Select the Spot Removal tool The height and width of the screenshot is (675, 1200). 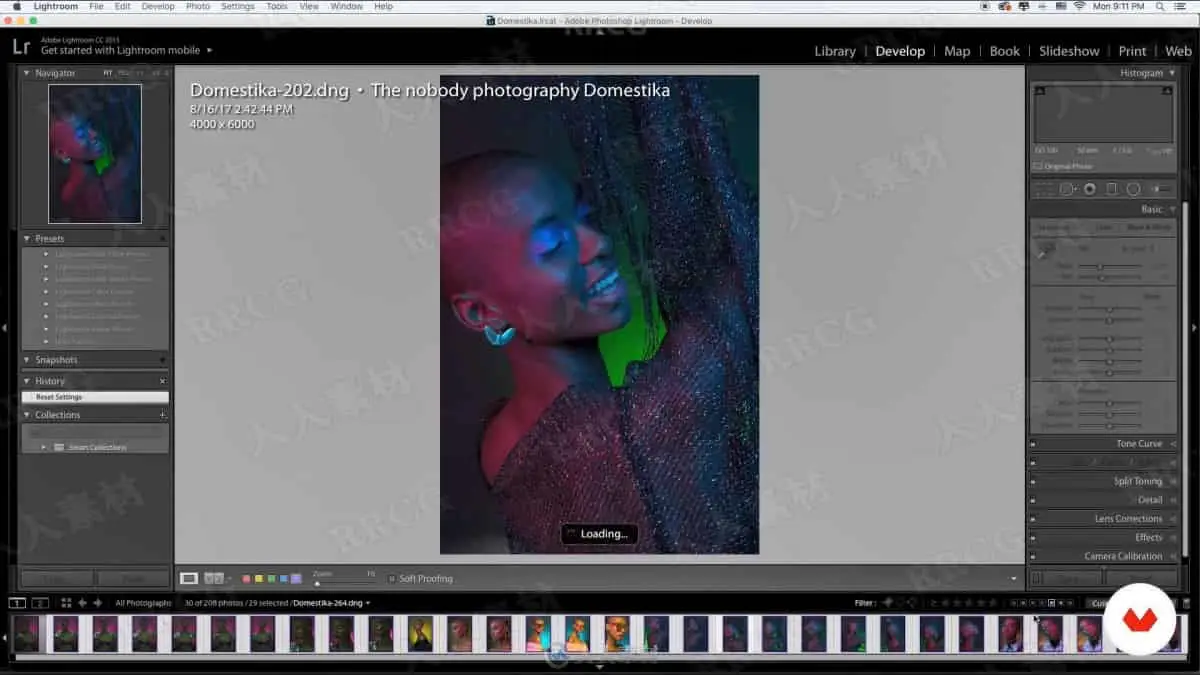click(x=1067, y=189)
